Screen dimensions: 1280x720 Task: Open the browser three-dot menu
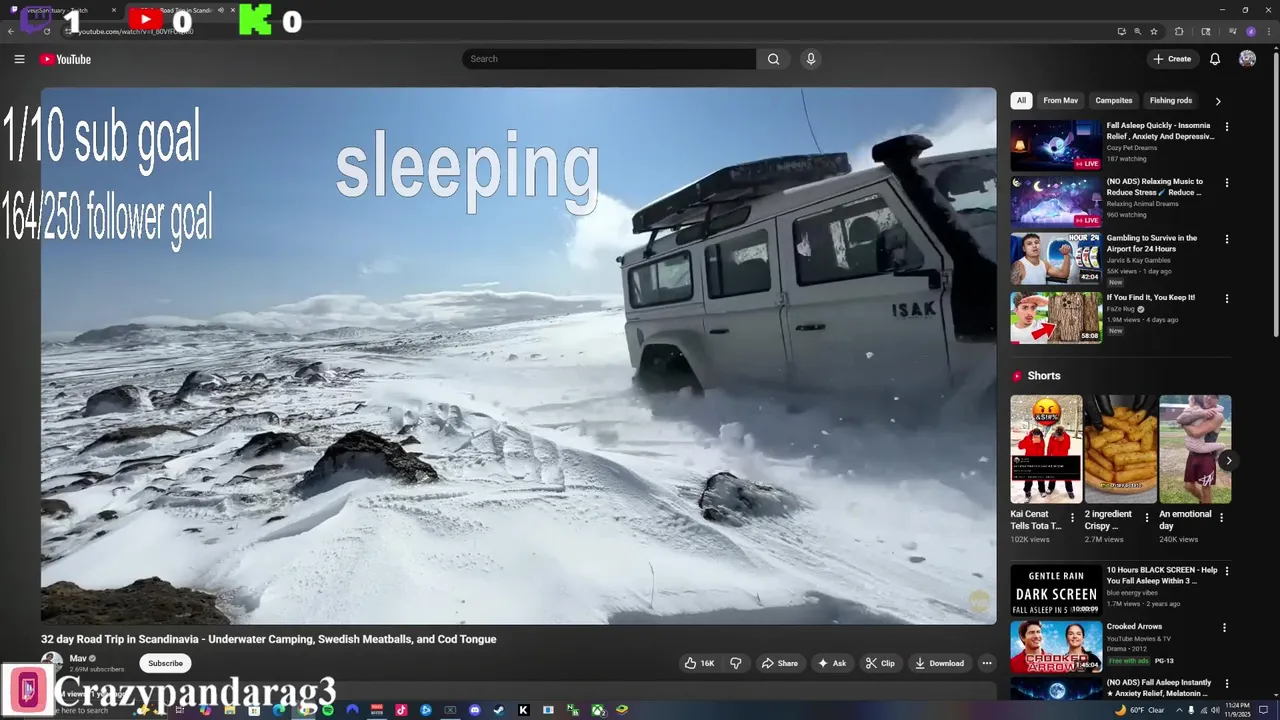(x=1269, y=31)
